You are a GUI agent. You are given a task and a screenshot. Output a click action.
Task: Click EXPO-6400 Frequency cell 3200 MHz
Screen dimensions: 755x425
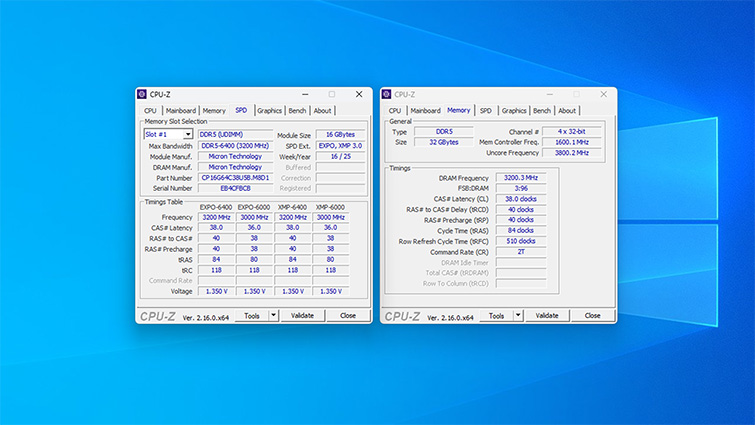click(x=216, y=218)
